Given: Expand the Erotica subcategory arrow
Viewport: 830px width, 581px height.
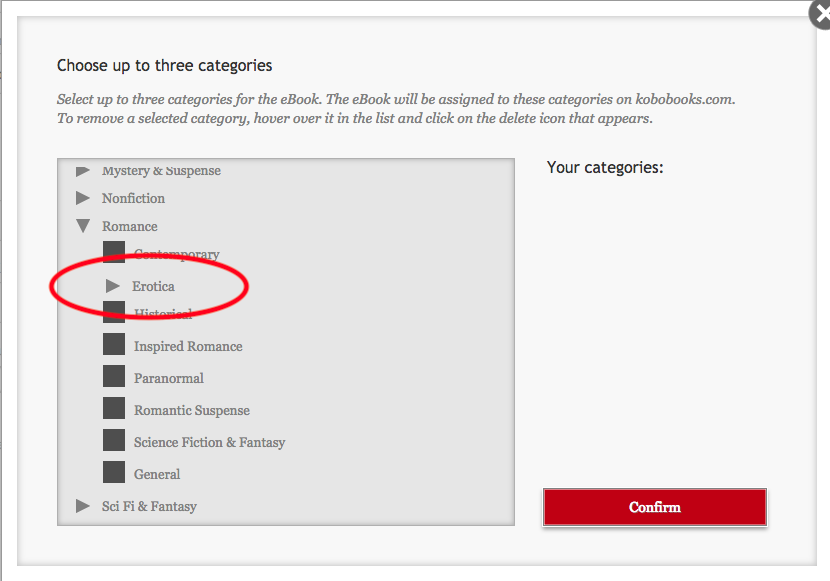Looking at the screenshot, I should click(113, 286).
